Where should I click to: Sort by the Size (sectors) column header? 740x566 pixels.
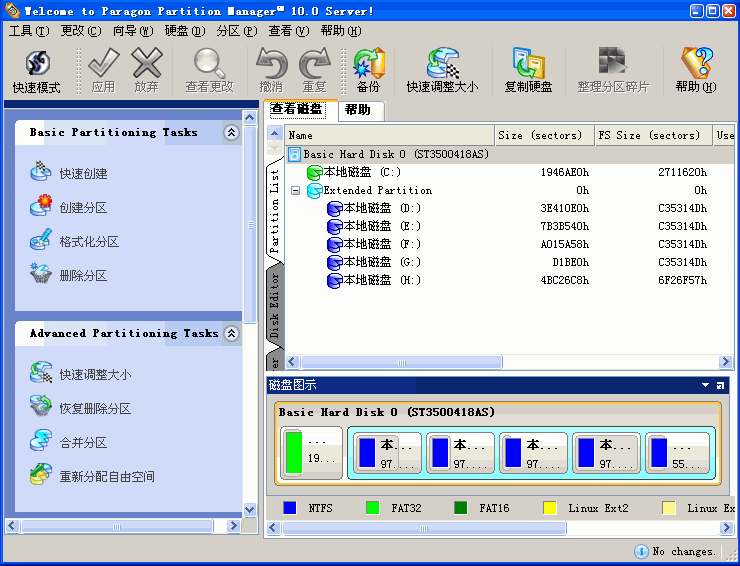pos(544,135)
